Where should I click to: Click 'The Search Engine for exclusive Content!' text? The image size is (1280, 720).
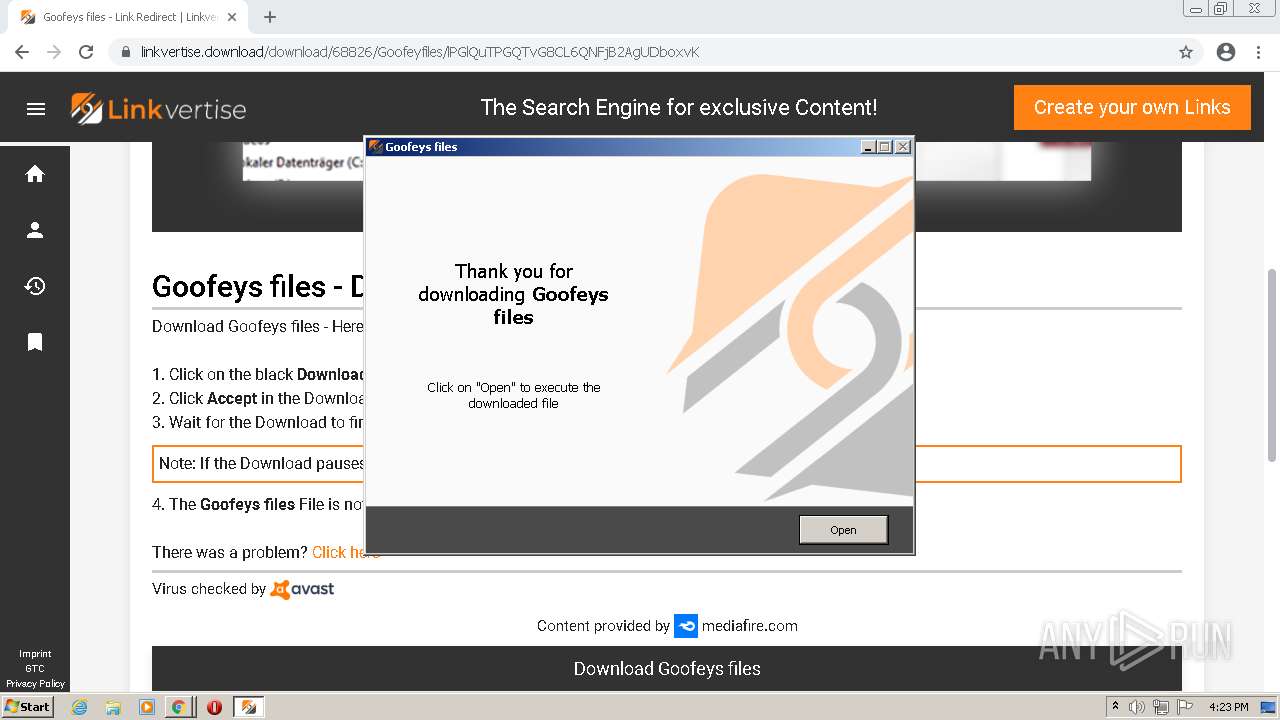679,107
